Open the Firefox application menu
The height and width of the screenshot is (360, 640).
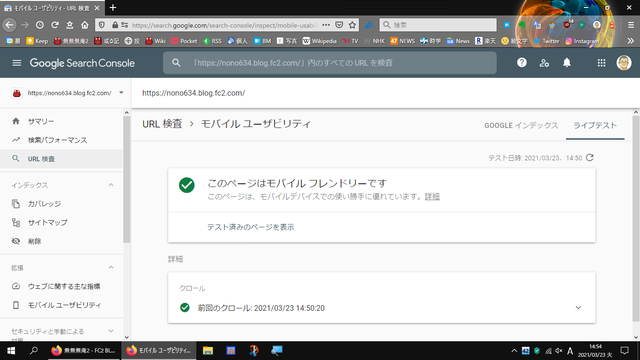(631, 25)
